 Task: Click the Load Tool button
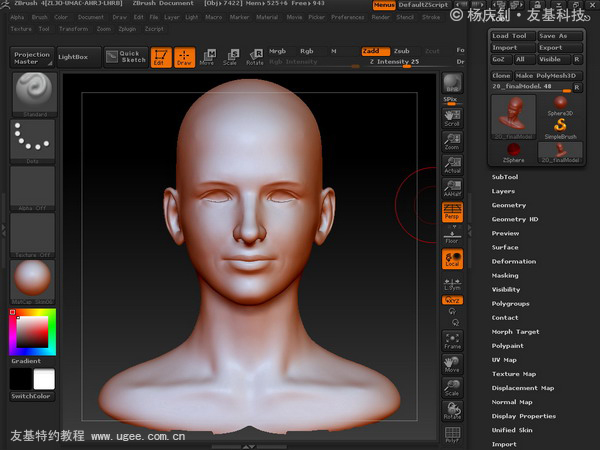pos(513,36)
